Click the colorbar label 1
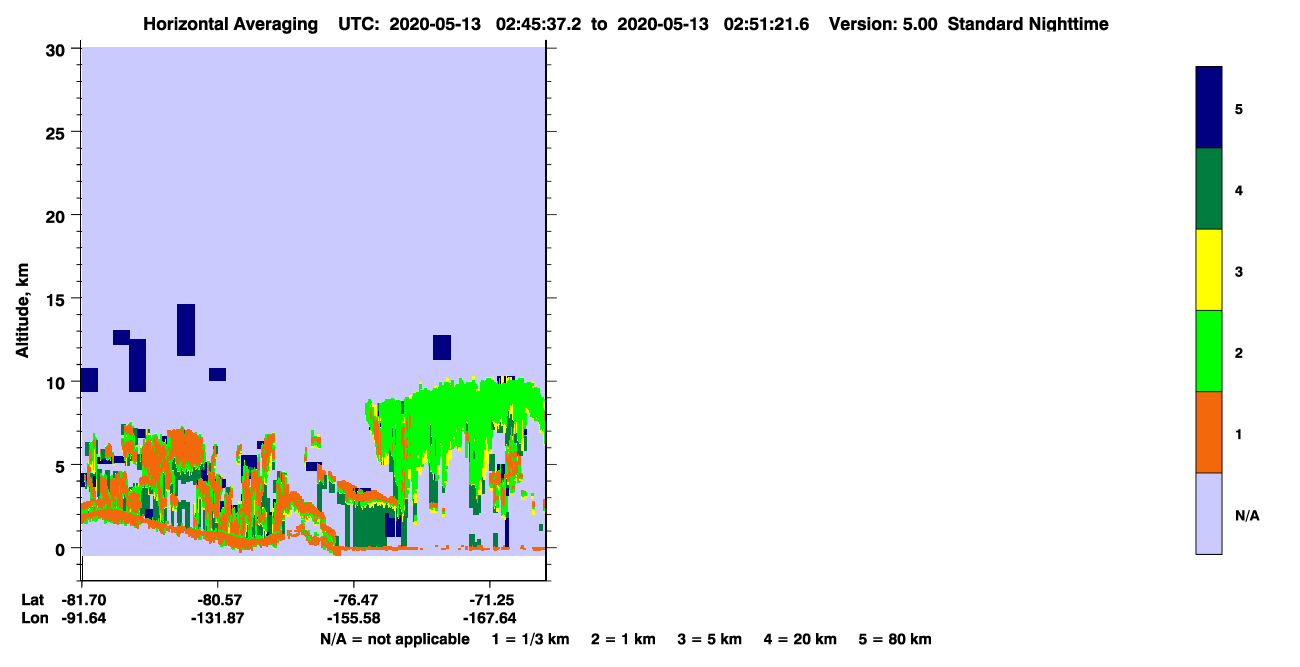Viewport: 1300px width, 667px height. 1239,433
